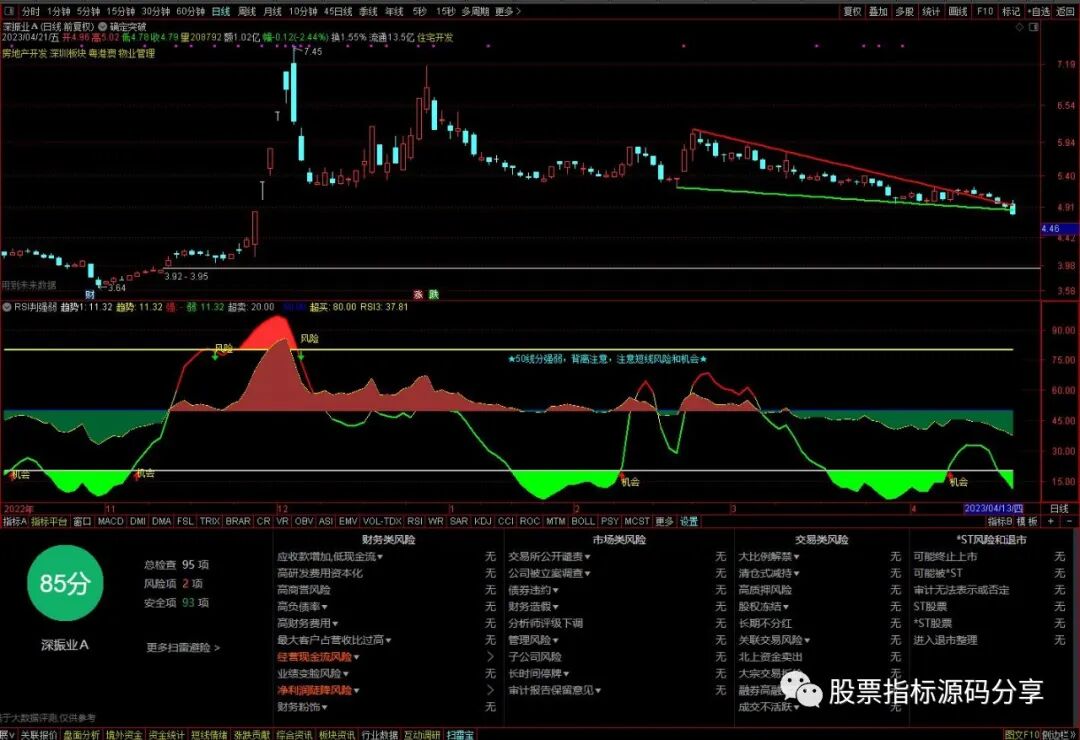
Task: Select the RSI indicator tab
Action: 415,522
